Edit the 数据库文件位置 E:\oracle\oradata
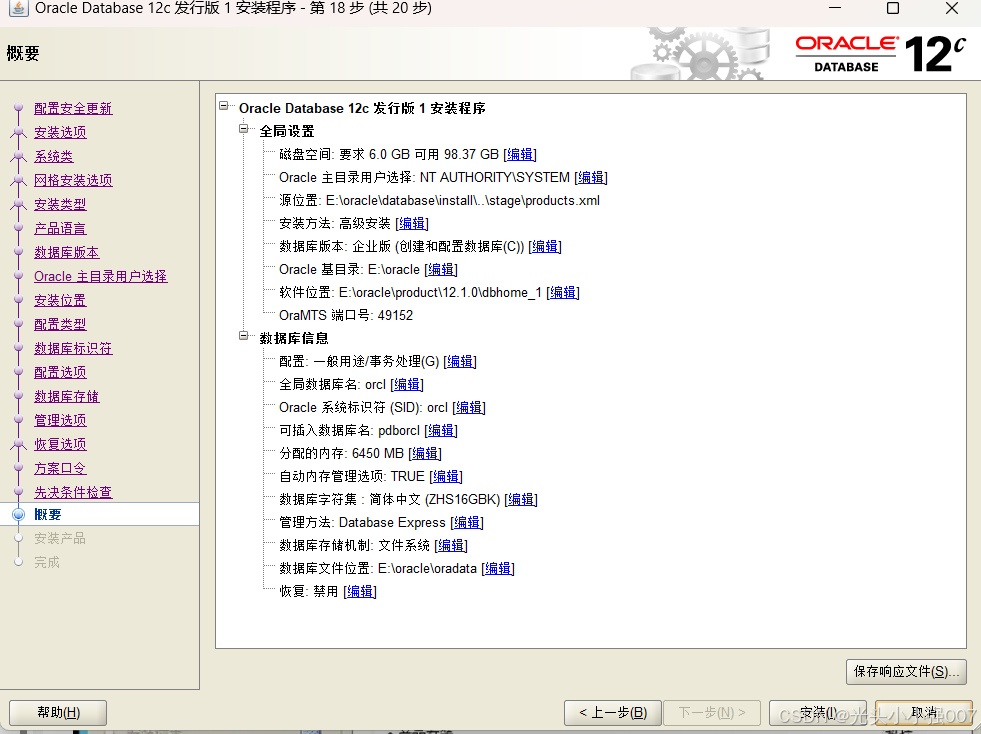The image size is (981, 734). pos(498,569)
